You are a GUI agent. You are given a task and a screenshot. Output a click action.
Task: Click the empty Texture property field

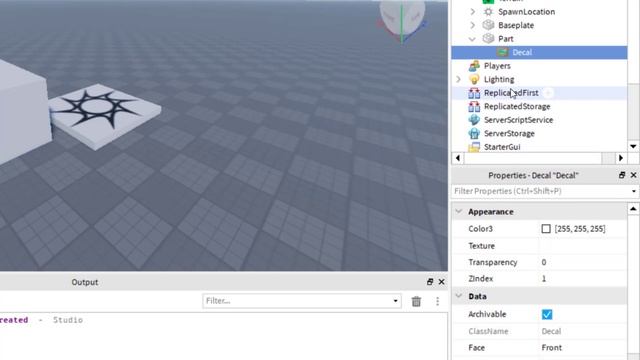[x=583, y=246]
